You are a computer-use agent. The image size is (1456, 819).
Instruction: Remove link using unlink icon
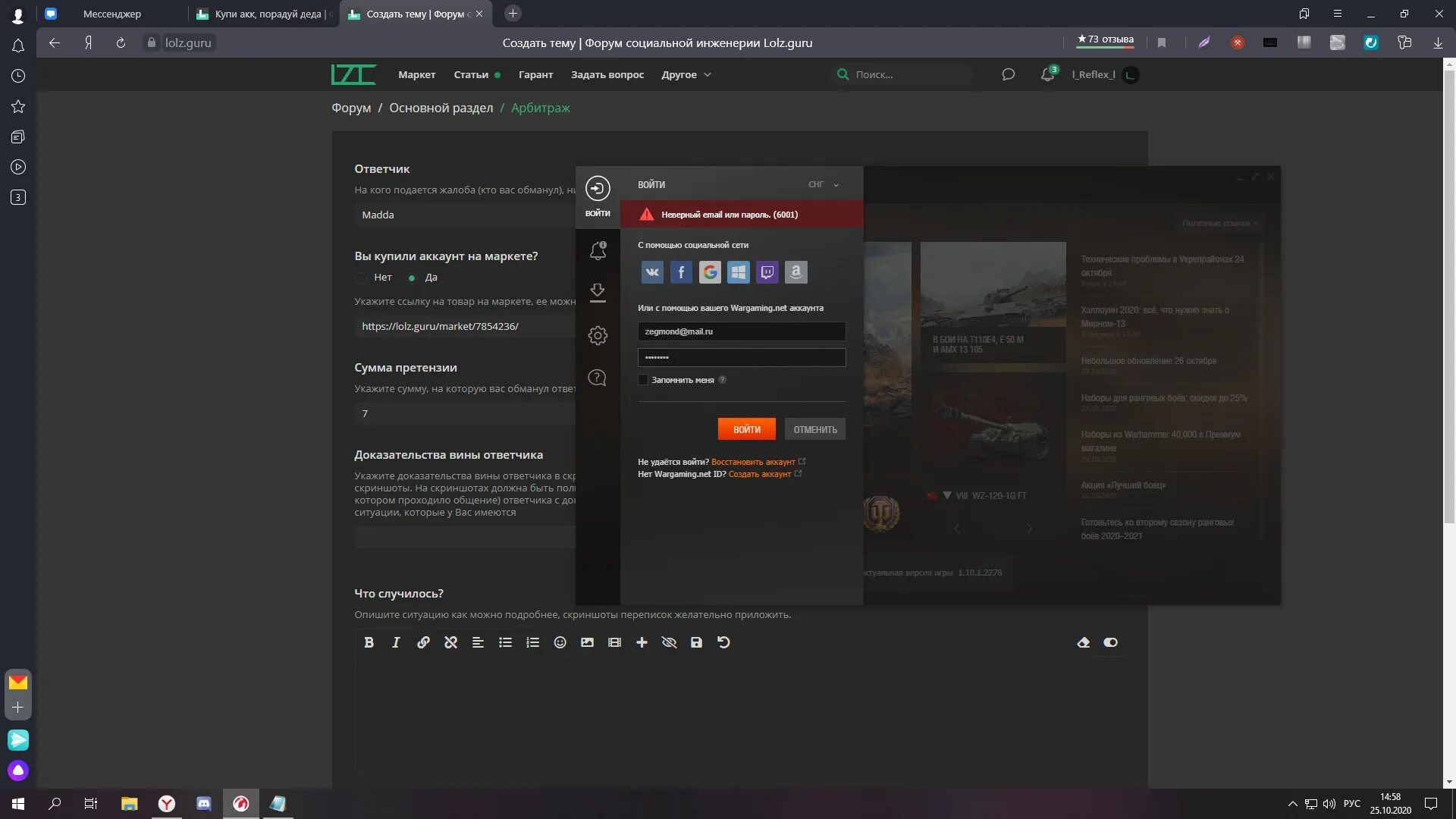pos(450,642)
